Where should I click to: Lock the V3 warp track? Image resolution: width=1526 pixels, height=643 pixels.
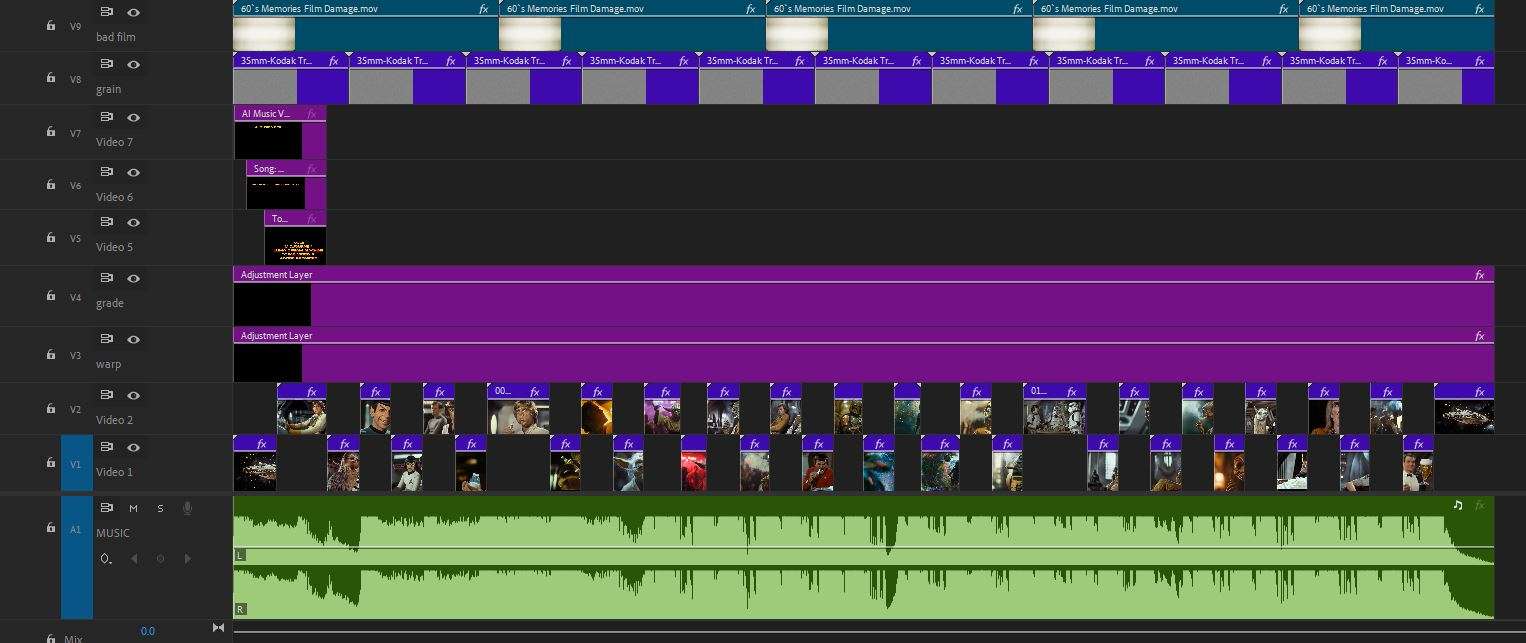(51, 355)
